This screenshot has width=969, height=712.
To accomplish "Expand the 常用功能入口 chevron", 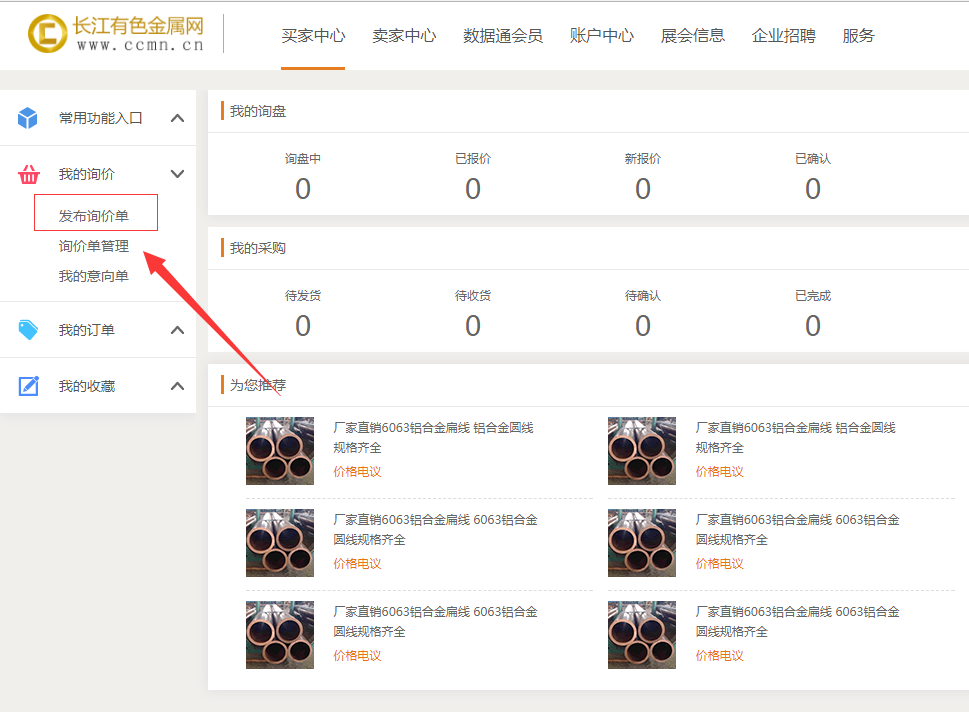I will pyautogui.click(x=177, y=118).
